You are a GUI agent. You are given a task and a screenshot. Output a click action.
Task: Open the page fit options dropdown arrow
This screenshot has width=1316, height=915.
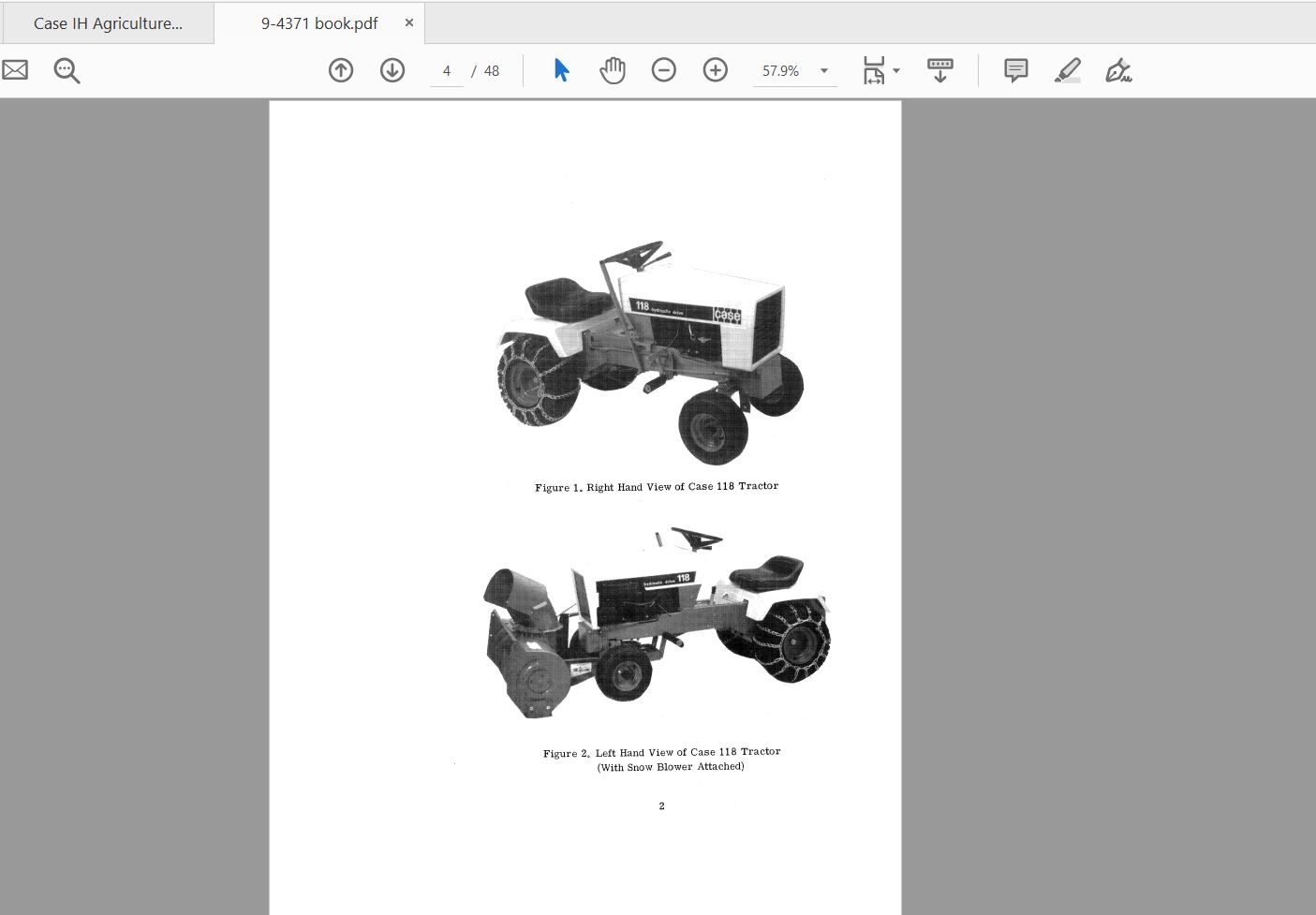coord(895,70)
